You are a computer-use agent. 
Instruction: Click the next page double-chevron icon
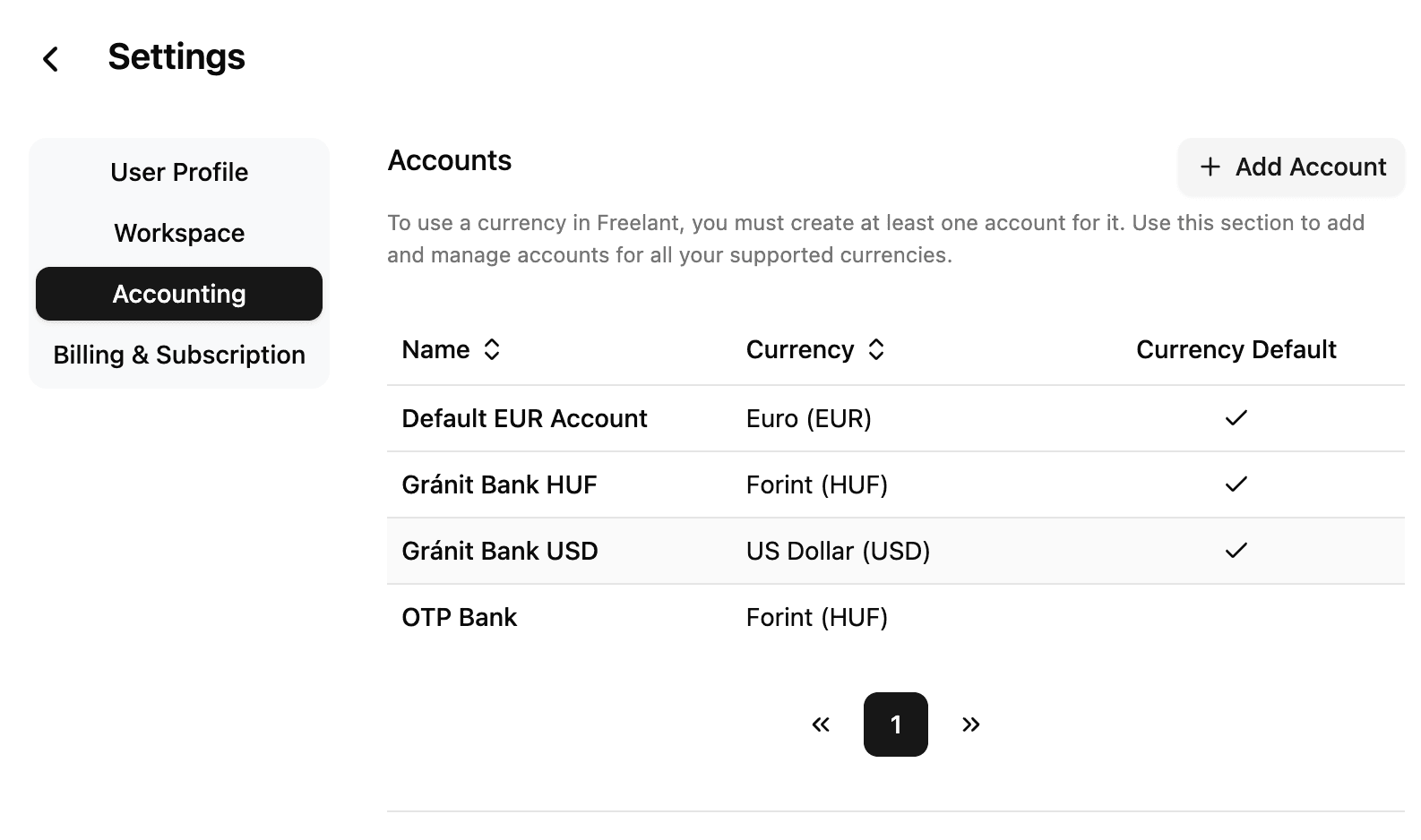(x=971, y=724)
